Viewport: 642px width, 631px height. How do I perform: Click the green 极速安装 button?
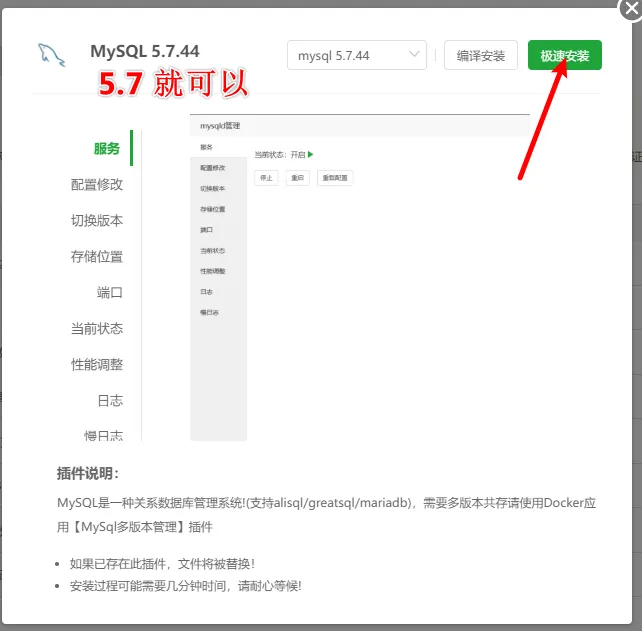(565, 55)
